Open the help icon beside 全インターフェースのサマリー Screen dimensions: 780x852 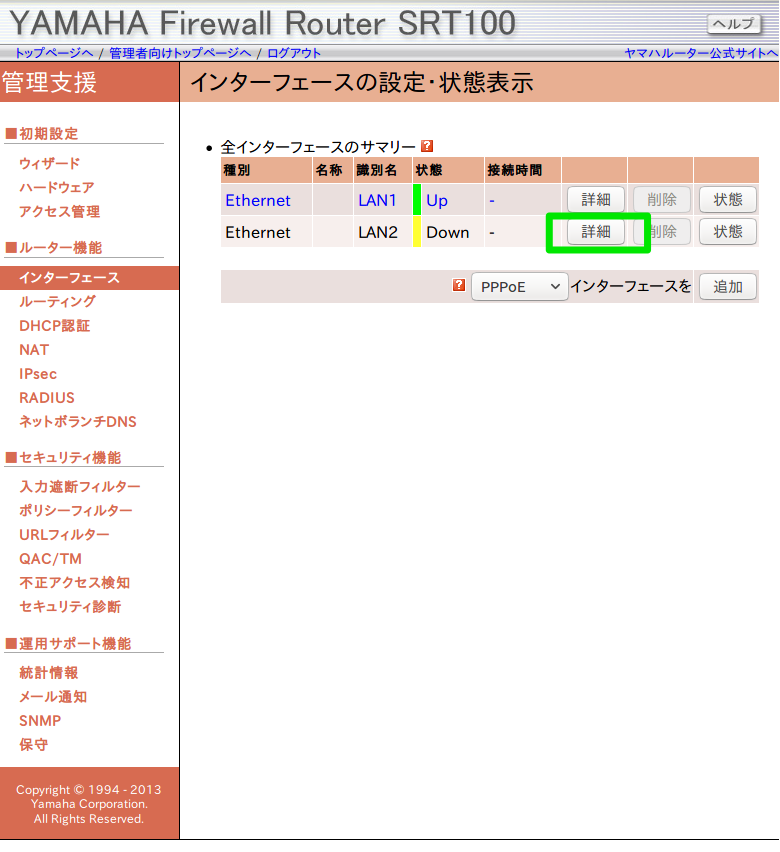[x=427, y=146]
